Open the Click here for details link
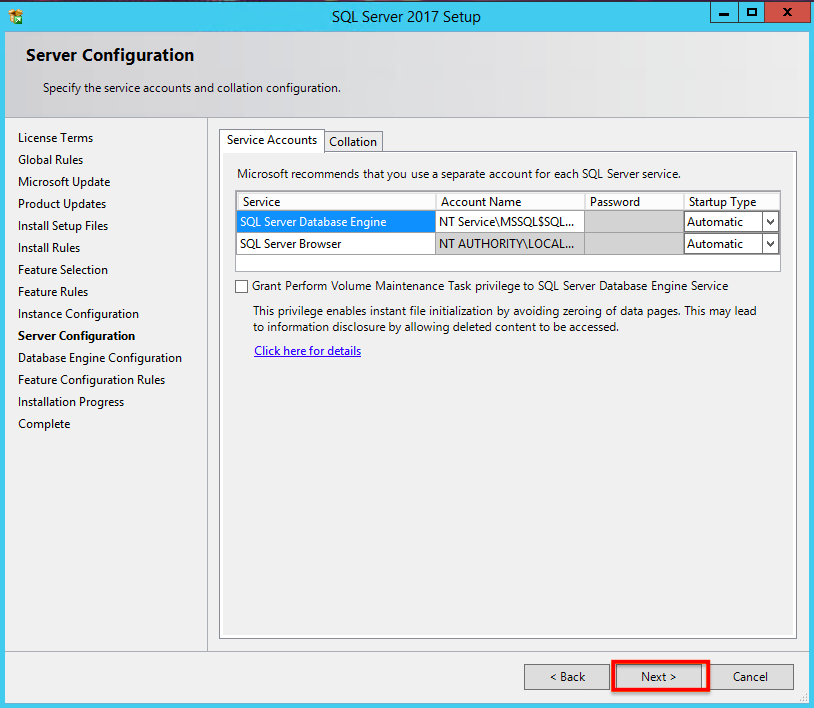Viewport: 814px width, 708px height. [x=307, y=351]
